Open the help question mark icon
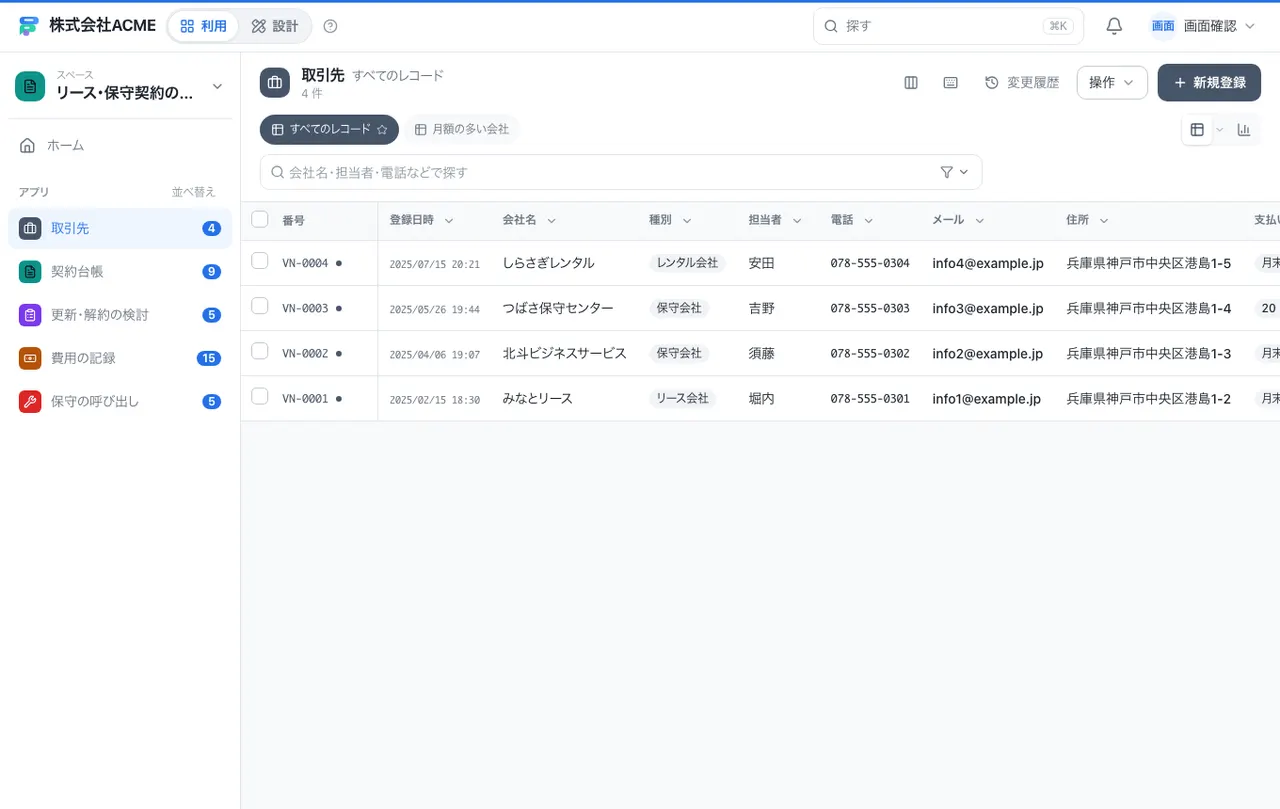1280x809 pixels. click(331, 26)
